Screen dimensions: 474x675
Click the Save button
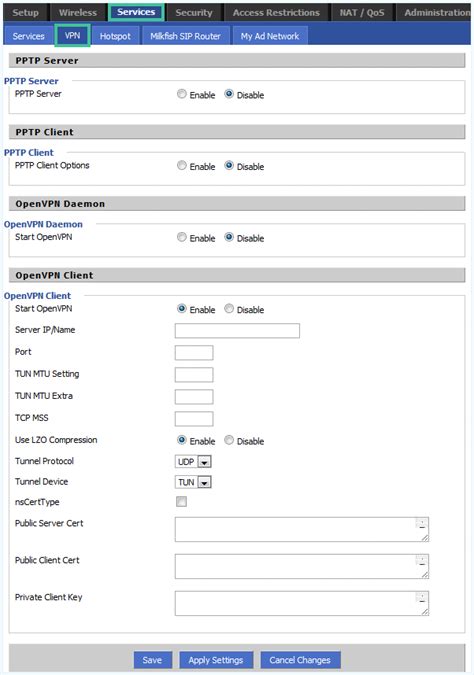152,660
